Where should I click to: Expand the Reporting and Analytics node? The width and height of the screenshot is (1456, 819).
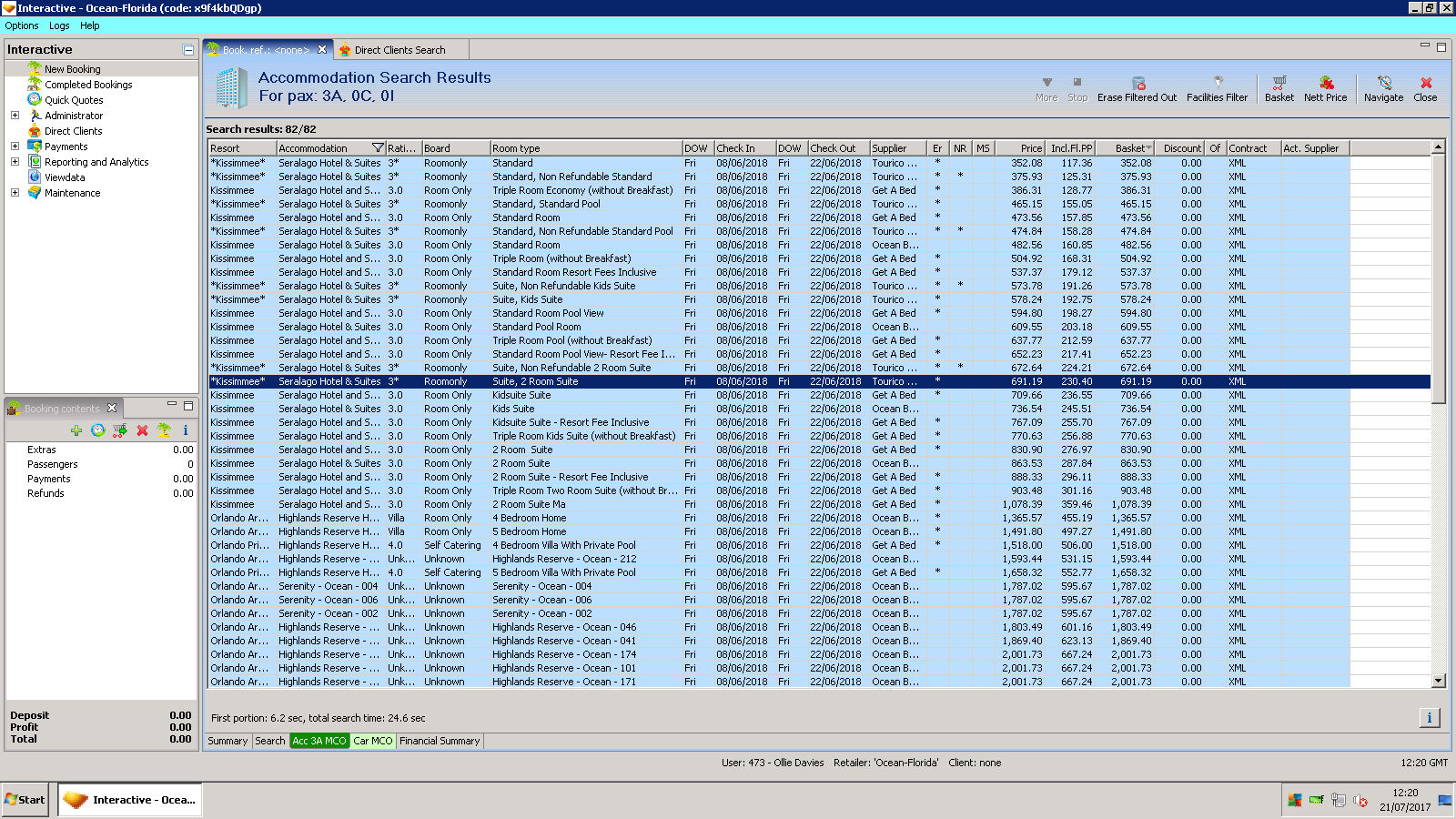point(15,162)
